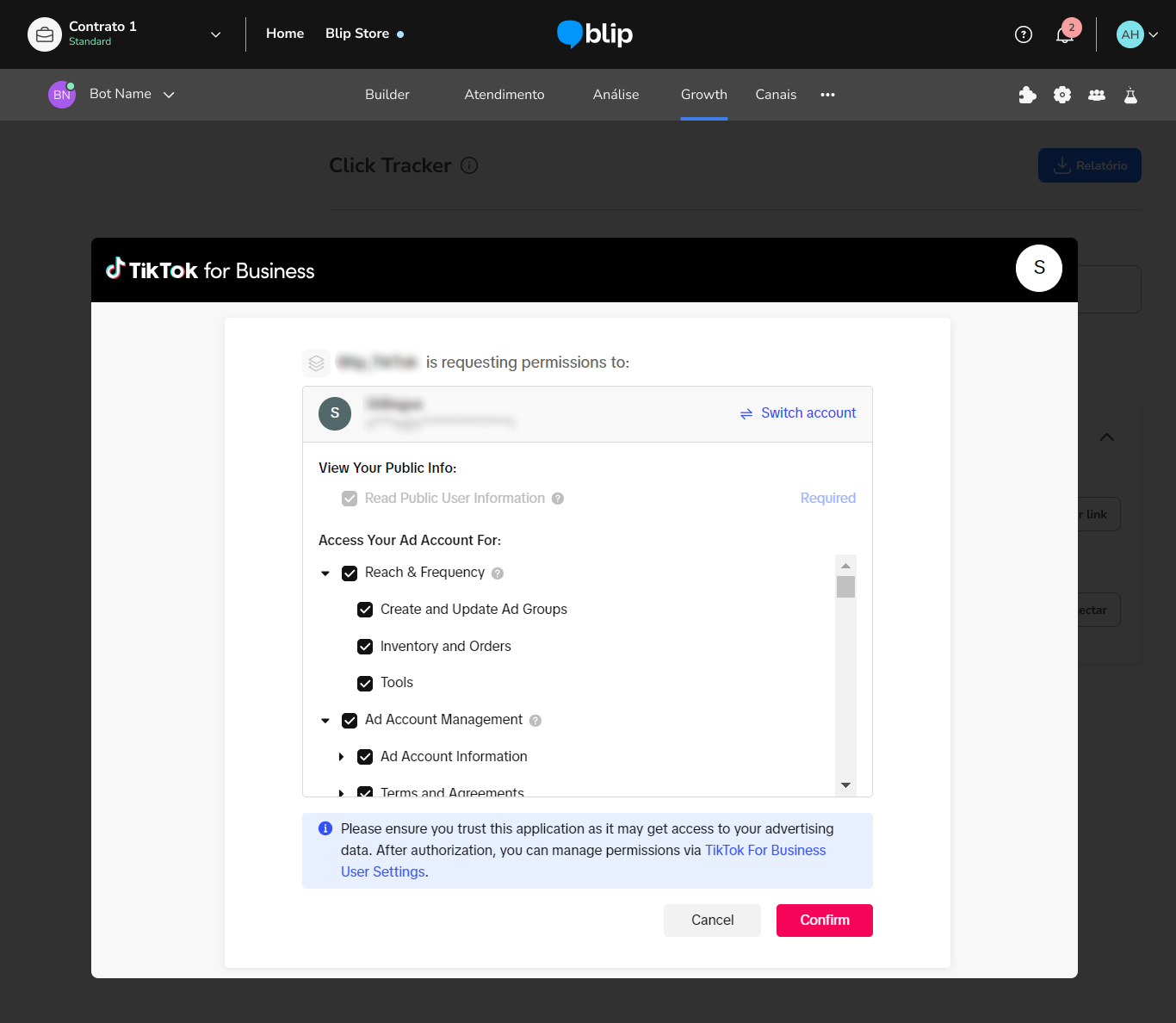
Task: Expand the user account chevron
Action: click(1154, 34)
